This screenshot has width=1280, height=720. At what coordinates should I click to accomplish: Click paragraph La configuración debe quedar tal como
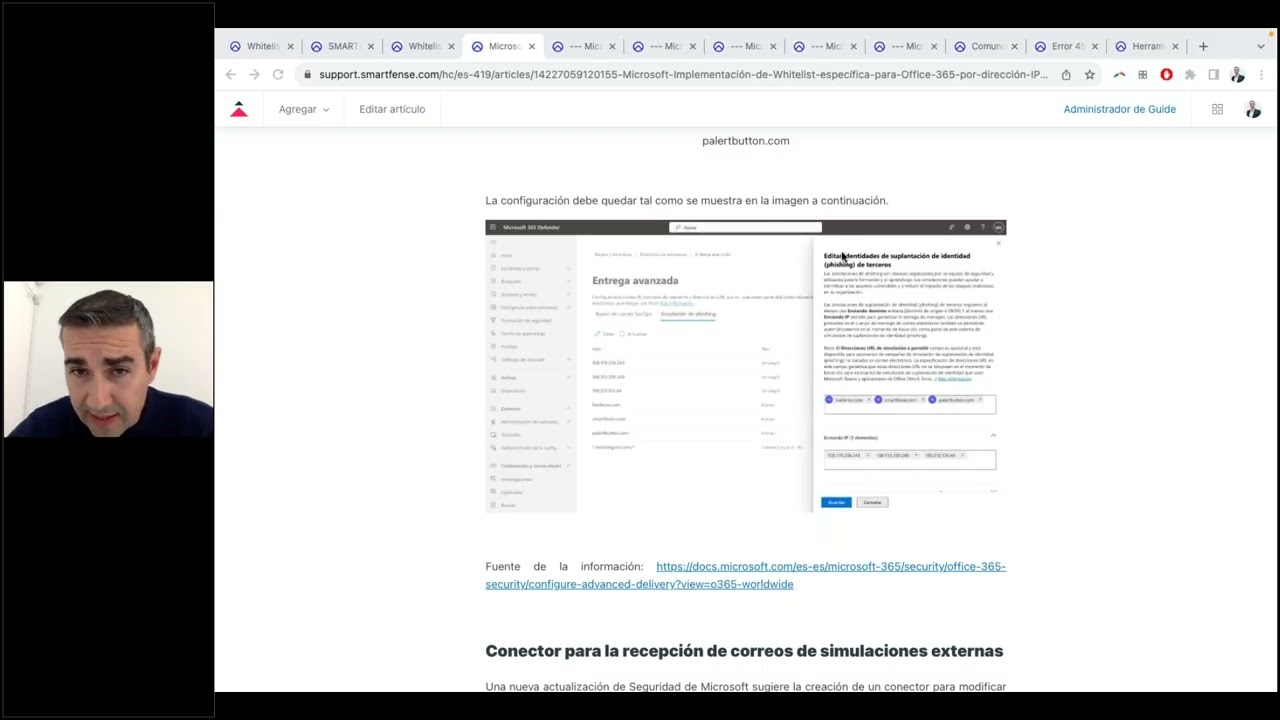coord(686,201)
